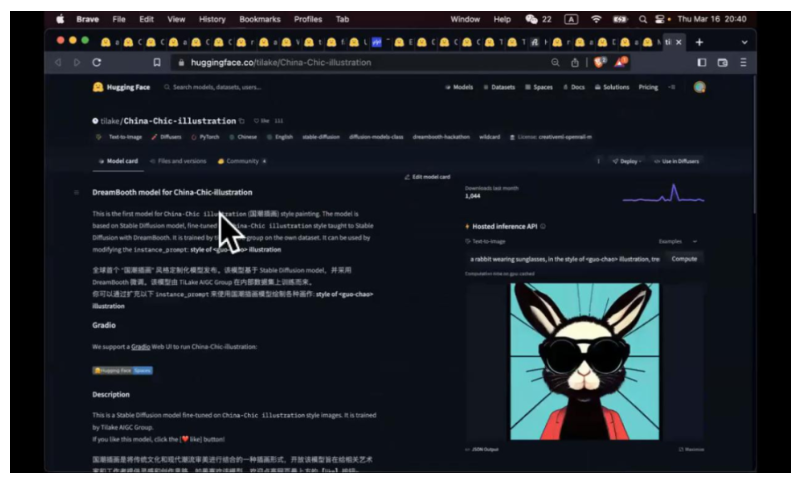This screenshot has height=478, width=799.
Task: Click the URL address bar
Action: tap(357, 62)
